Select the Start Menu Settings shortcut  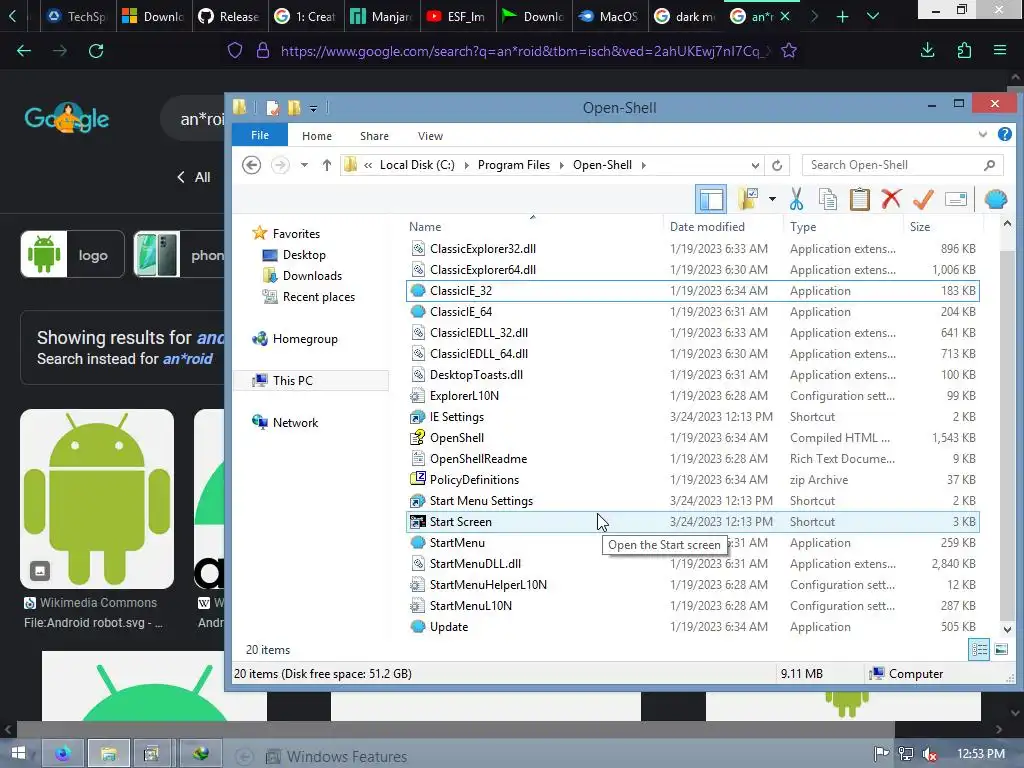click(x=692, y=501)
